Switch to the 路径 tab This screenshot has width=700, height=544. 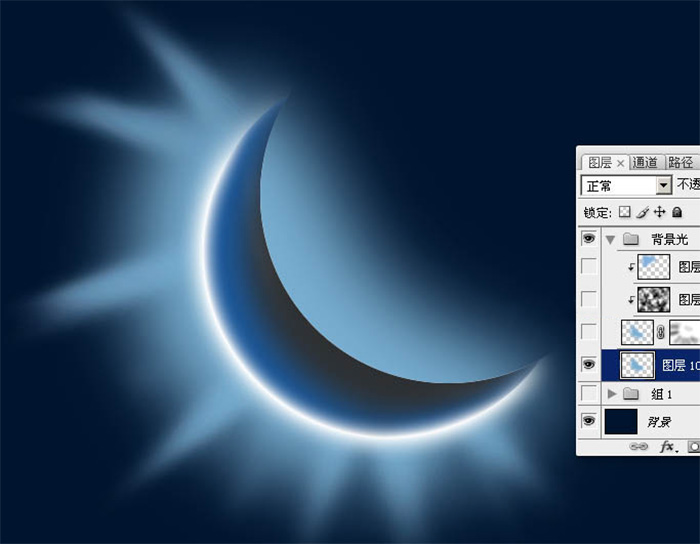click(x=680, y=162)
